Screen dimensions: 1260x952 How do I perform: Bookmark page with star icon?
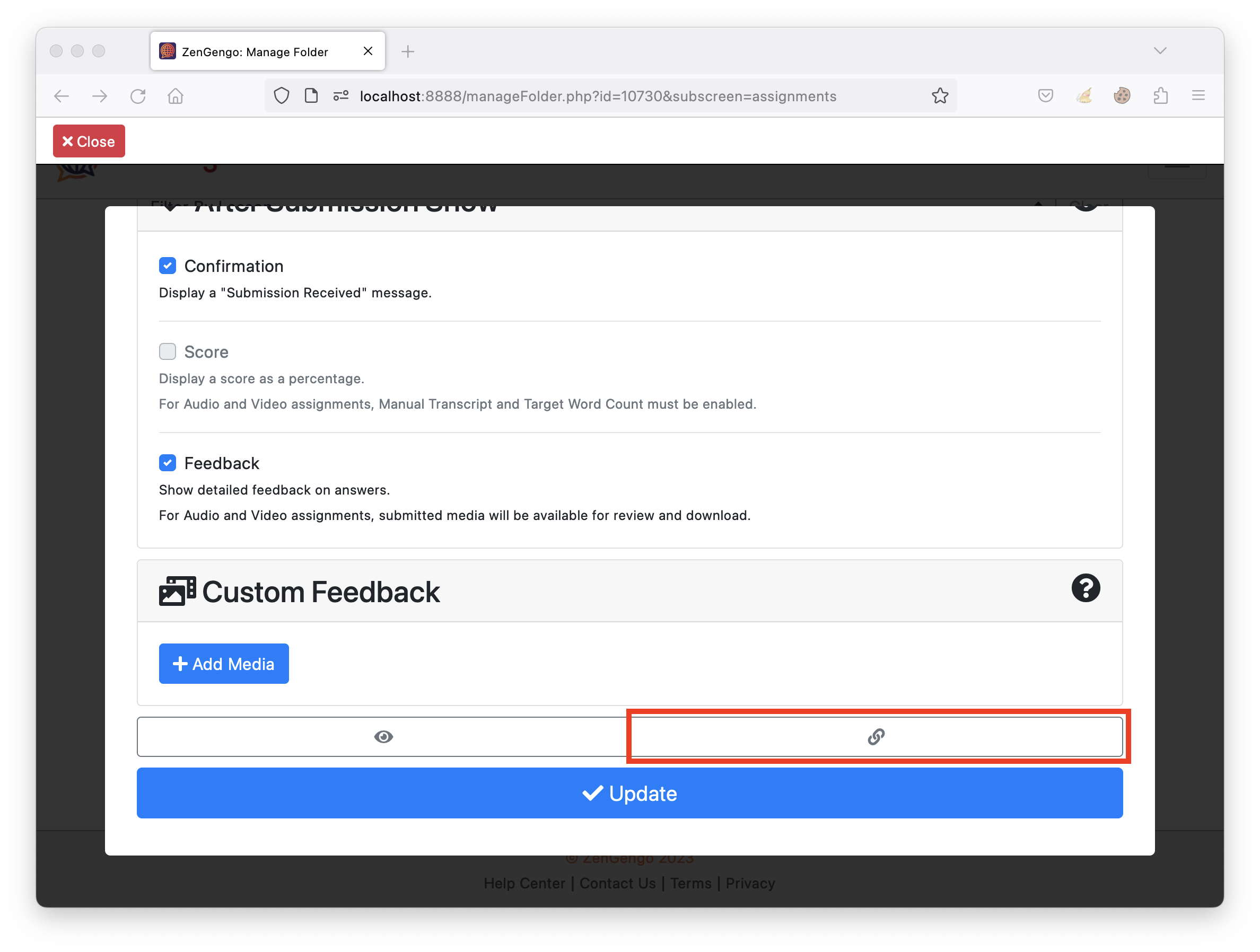pyautogui.click(x=940, y=96)
